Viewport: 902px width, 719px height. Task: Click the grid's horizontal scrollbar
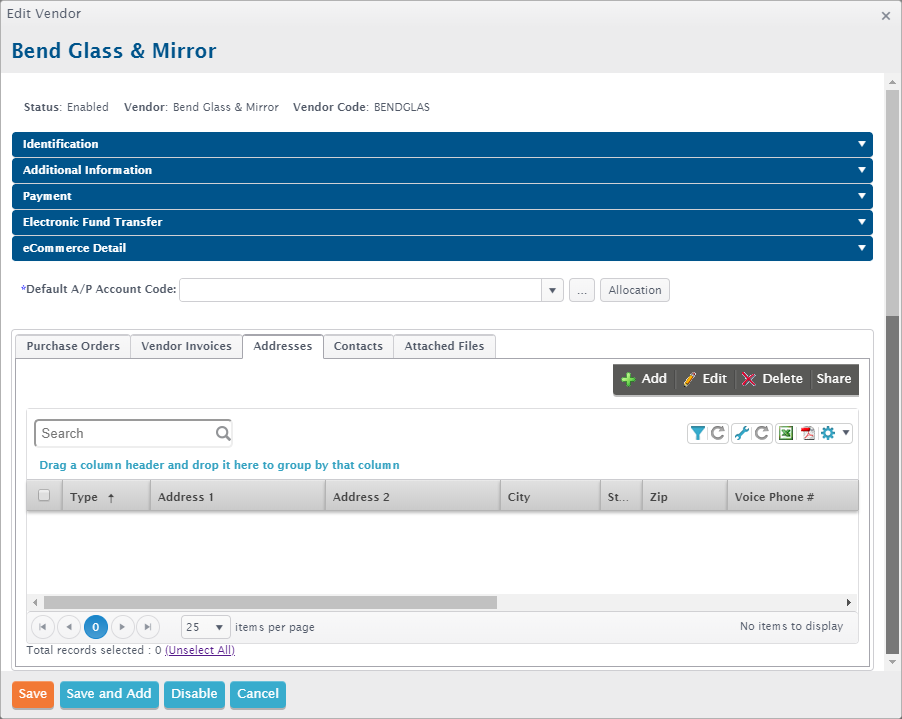coord(270,603)
